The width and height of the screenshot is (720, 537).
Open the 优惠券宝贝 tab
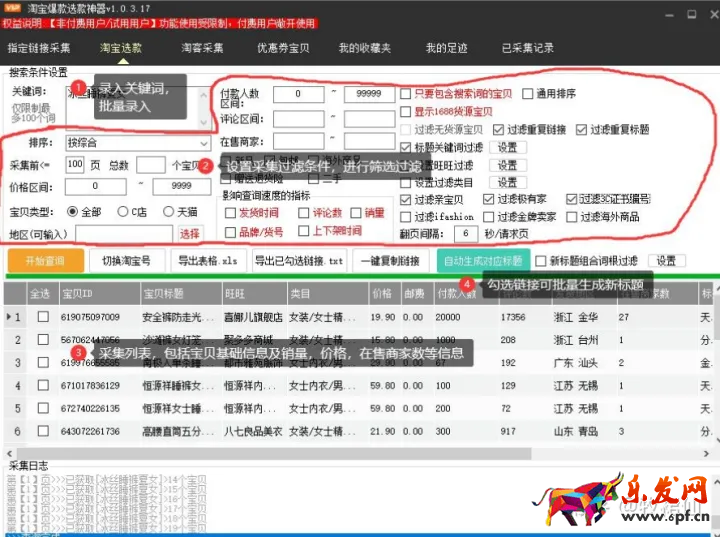click(283, 48)
